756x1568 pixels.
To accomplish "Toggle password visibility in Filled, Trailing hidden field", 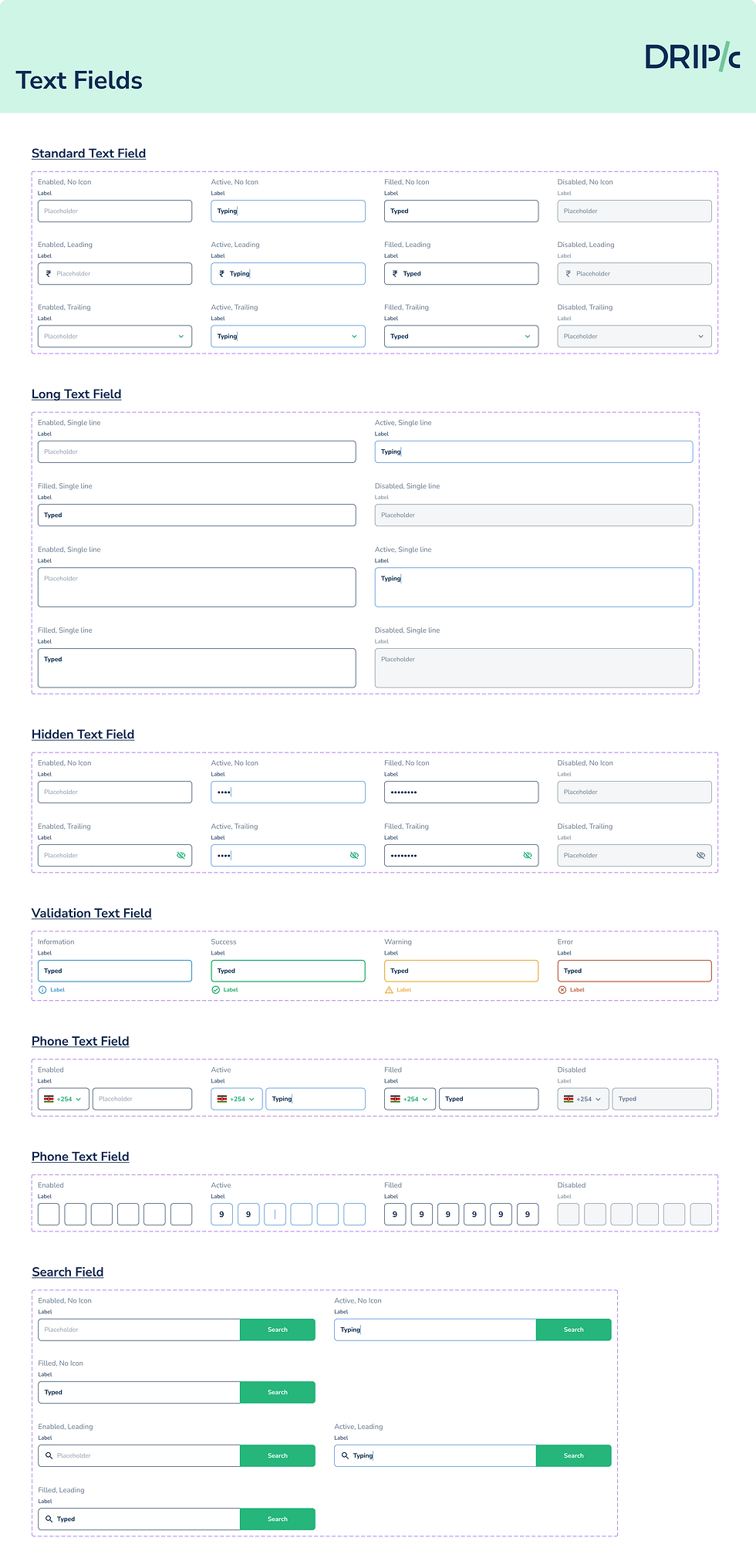I will (528, 856).
